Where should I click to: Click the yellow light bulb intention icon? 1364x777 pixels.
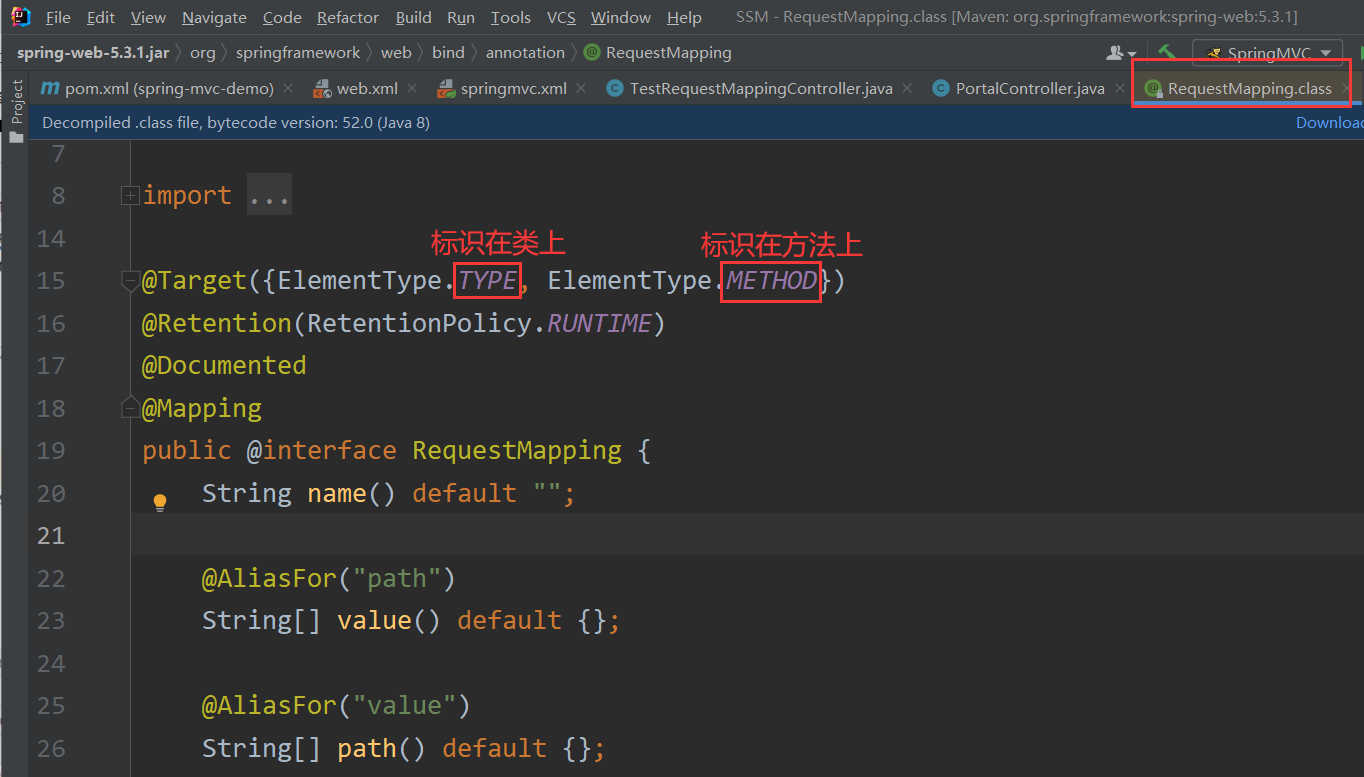point(159,501)
